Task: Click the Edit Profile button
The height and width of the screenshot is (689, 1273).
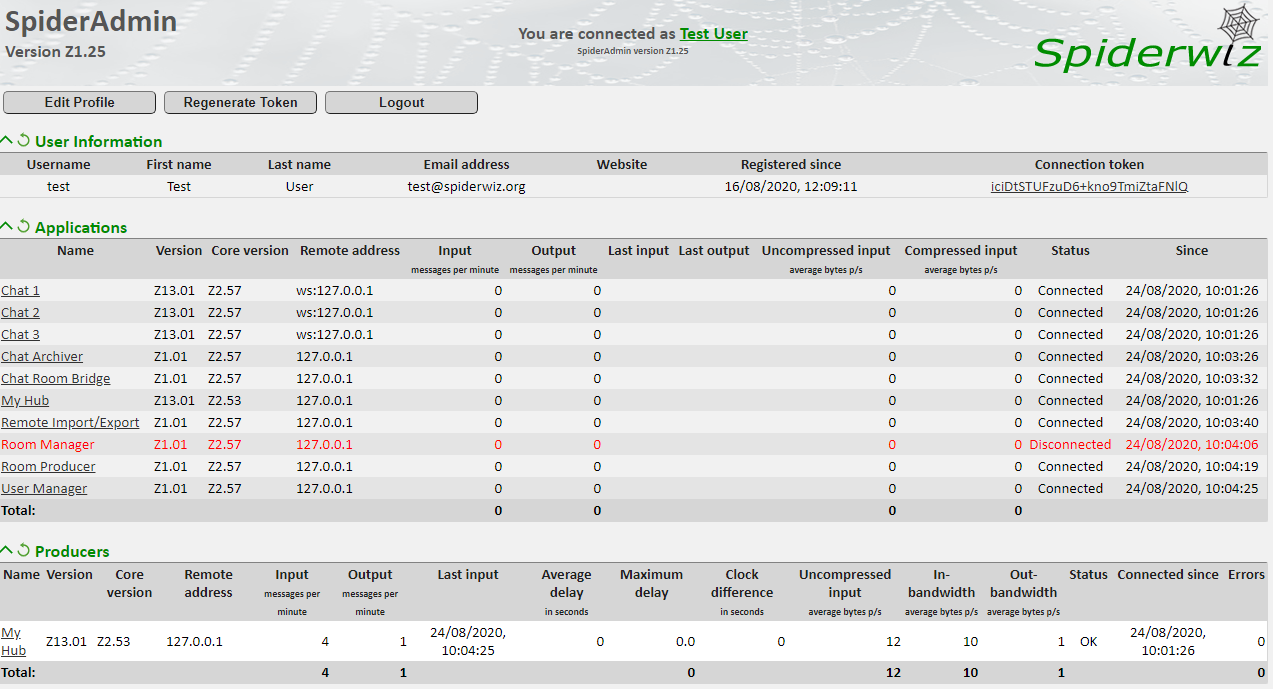Action: click(80, 102)
